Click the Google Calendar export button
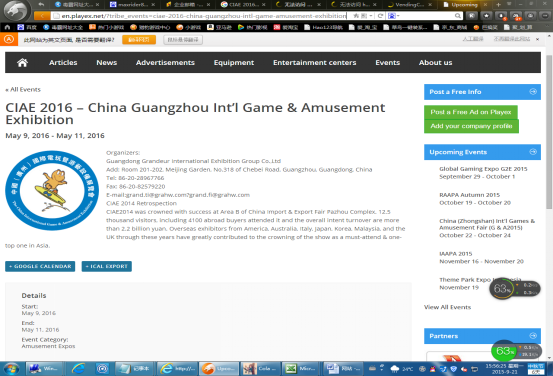 (x=40, y=266)
